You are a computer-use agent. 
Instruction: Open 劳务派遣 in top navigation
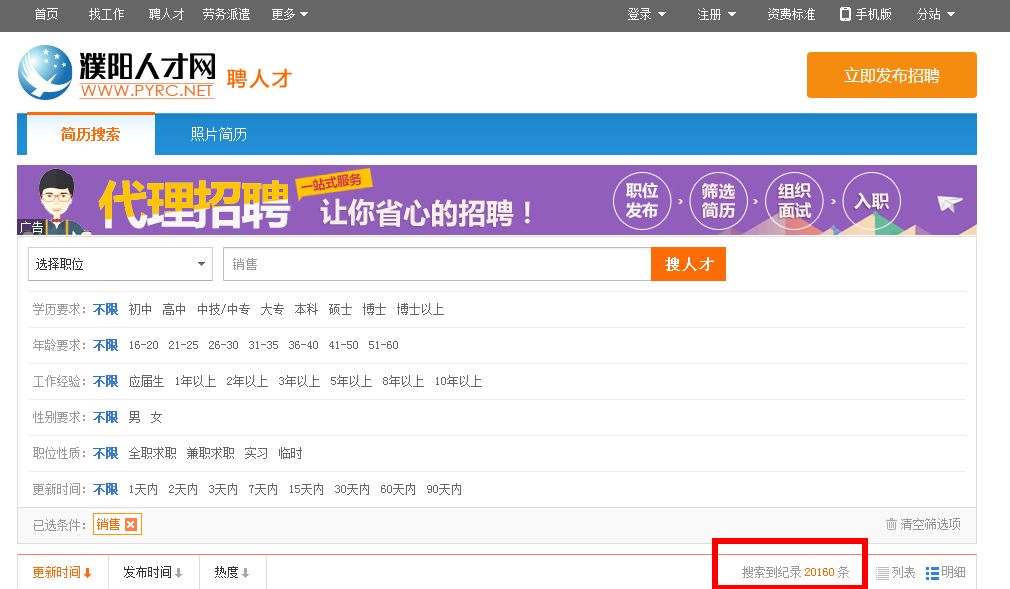[x=226, y=14]
